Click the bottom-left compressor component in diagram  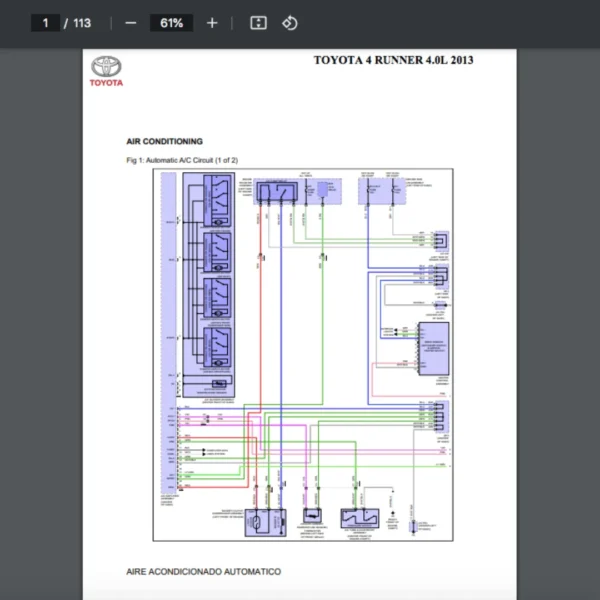(266, 521)
